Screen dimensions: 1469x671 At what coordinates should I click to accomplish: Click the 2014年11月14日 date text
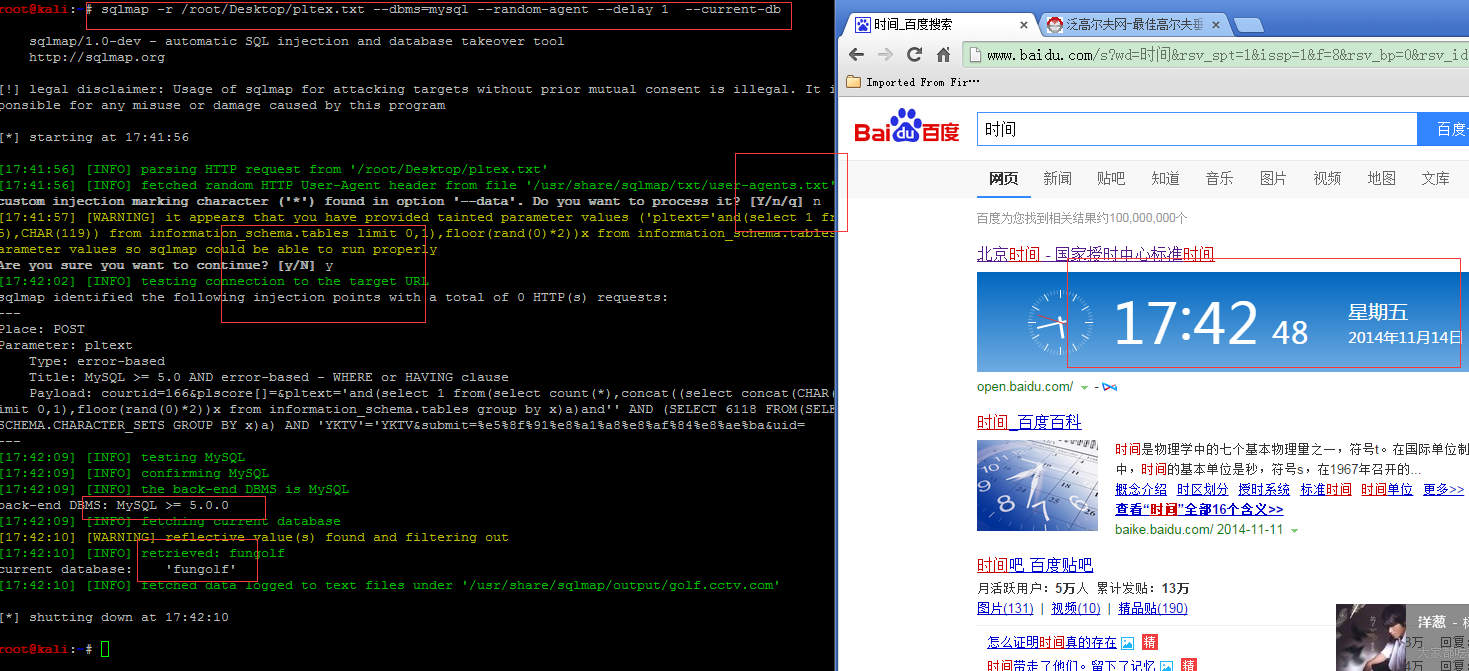pyautogui.click(x=1405, y=338)
